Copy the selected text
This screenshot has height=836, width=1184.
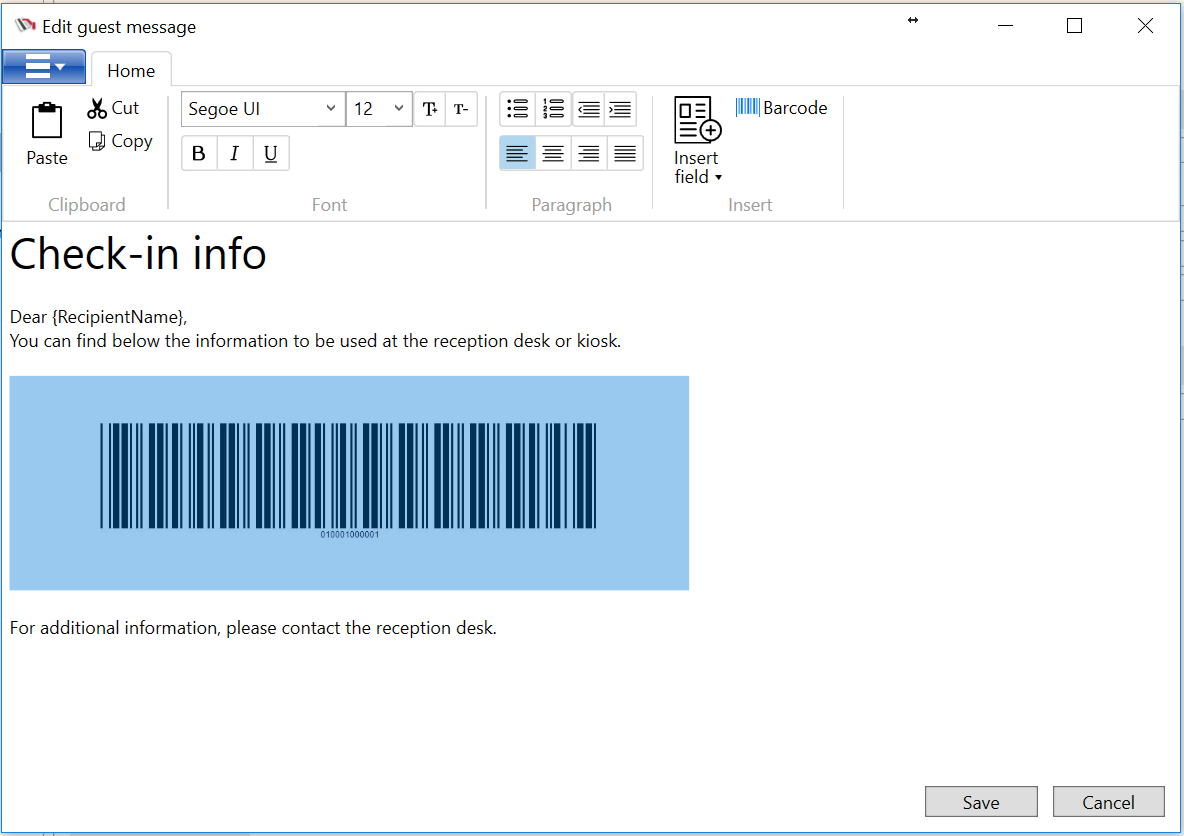(x=120, y=141)
